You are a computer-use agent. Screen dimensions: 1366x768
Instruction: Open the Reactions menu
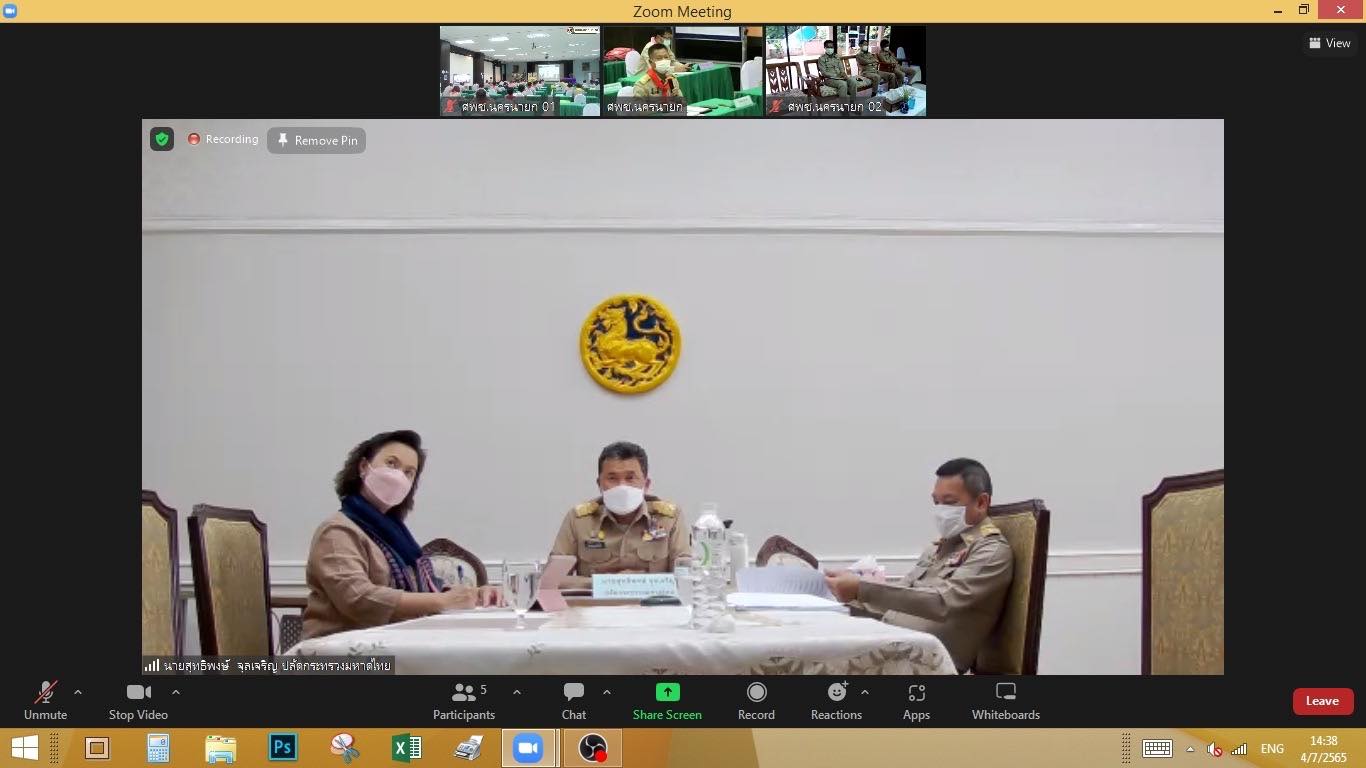836,700
